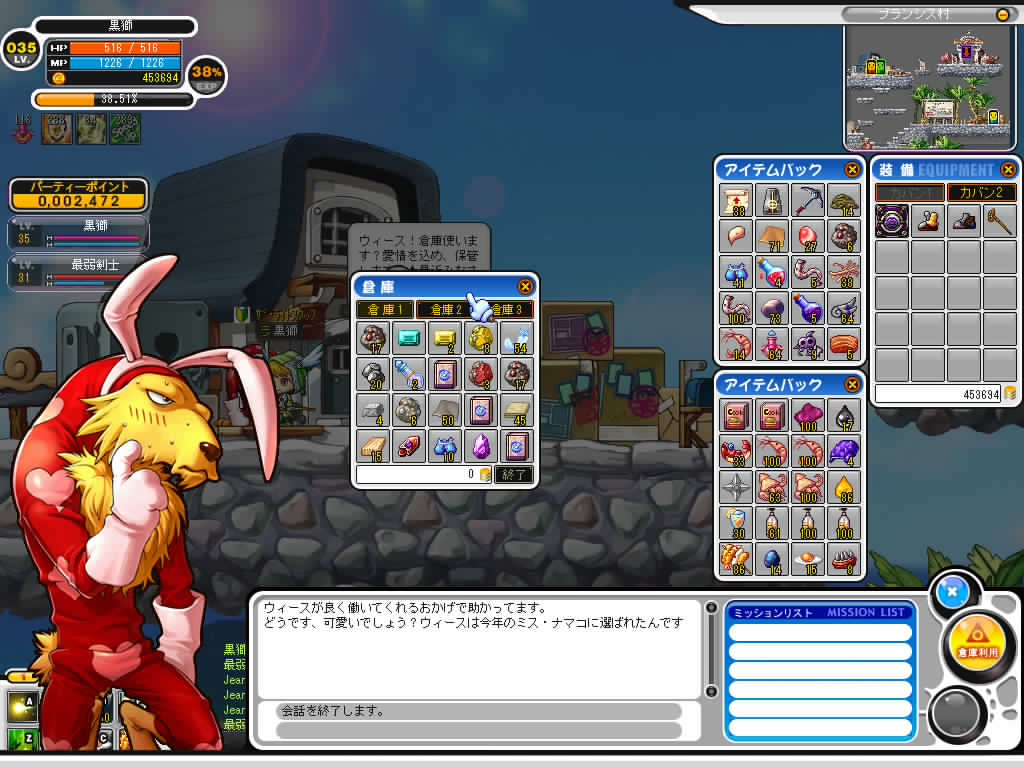Image resolution: width=1024 pixels, height=768 pixels.
Task: Select the metronome item in the item bag
Action: coord(771,200)
